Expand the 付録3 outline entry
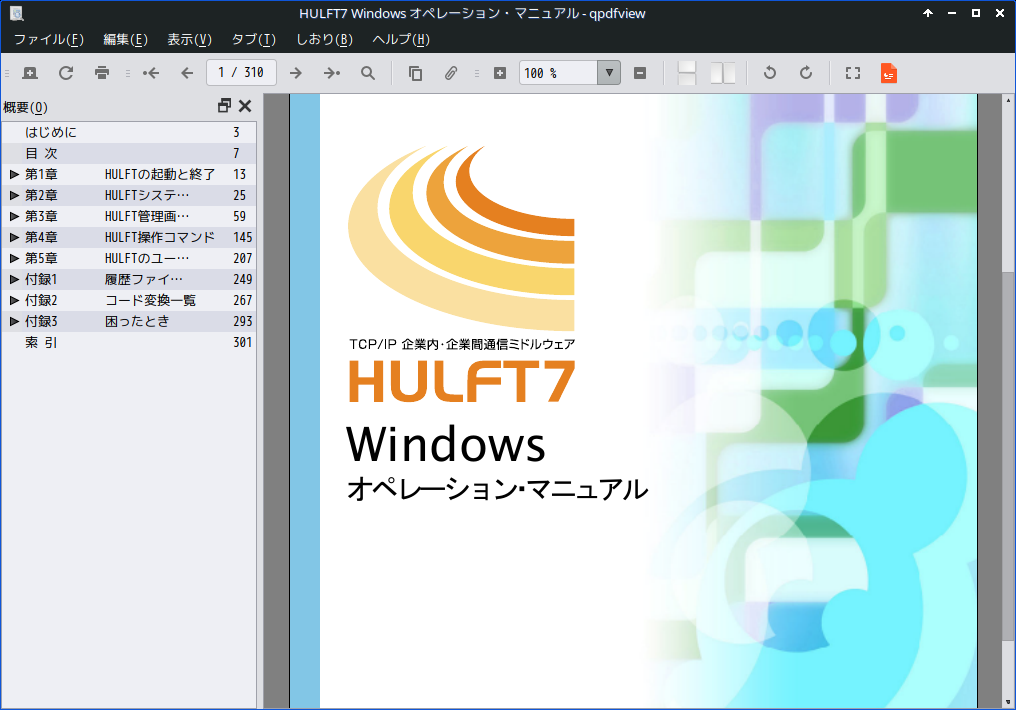 [x=14, y=321]
